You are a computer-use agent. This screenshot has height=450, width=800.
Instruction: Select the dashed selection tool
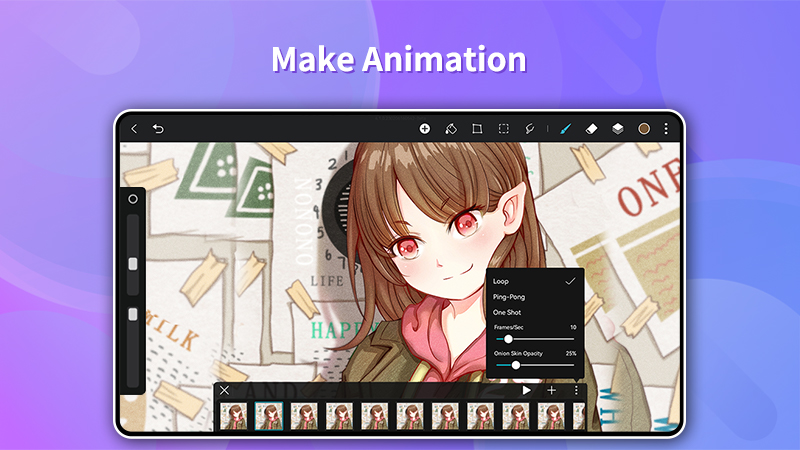click(x=504, y=129)
